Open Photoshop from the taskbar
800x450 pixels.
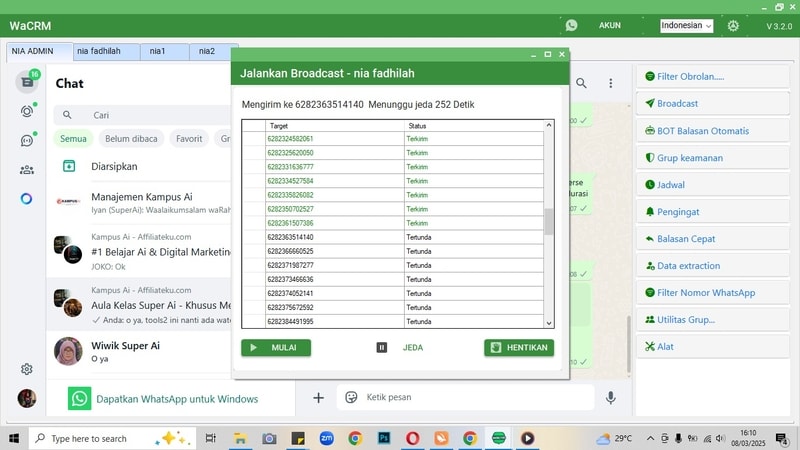coord(384,438)
